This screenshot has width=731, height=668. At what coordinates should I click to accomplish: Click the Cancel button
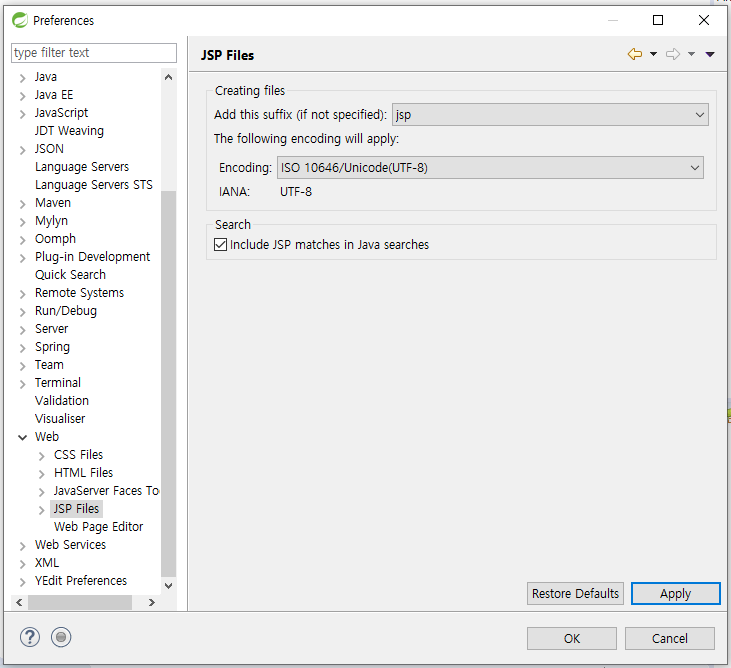click(x=670, y=638)
